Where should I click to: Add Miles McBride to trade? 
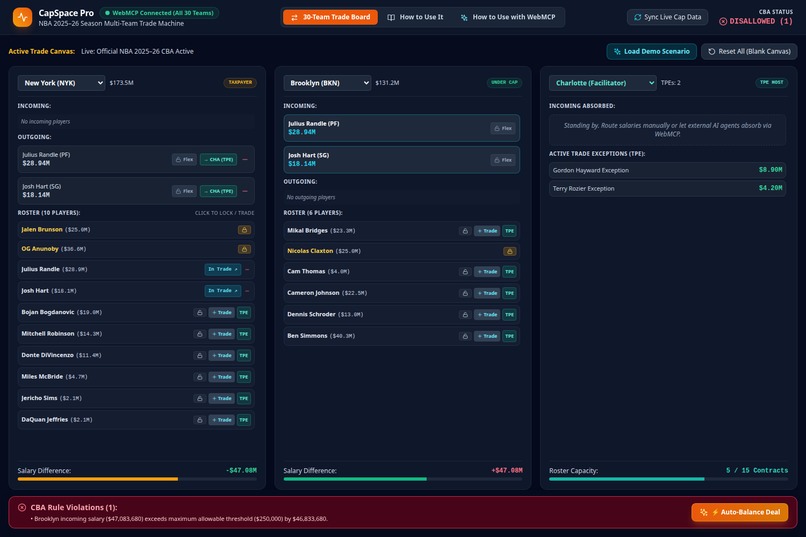pos(222,377)
